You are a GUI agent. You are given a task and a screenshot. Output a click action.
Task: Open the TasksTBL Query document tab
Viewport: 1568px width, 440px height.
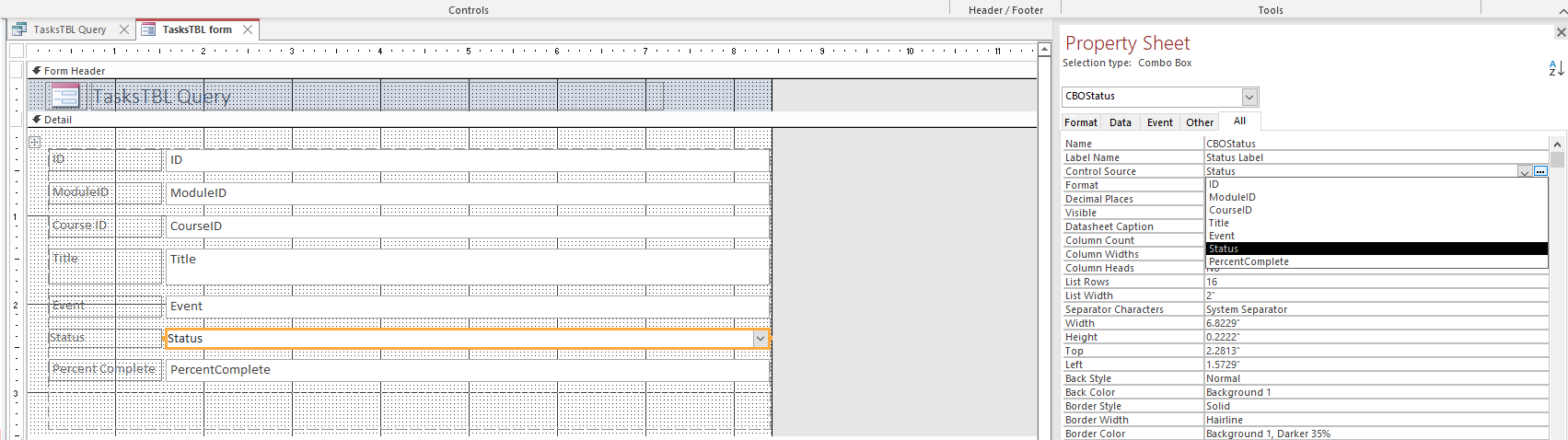[70, 29]
